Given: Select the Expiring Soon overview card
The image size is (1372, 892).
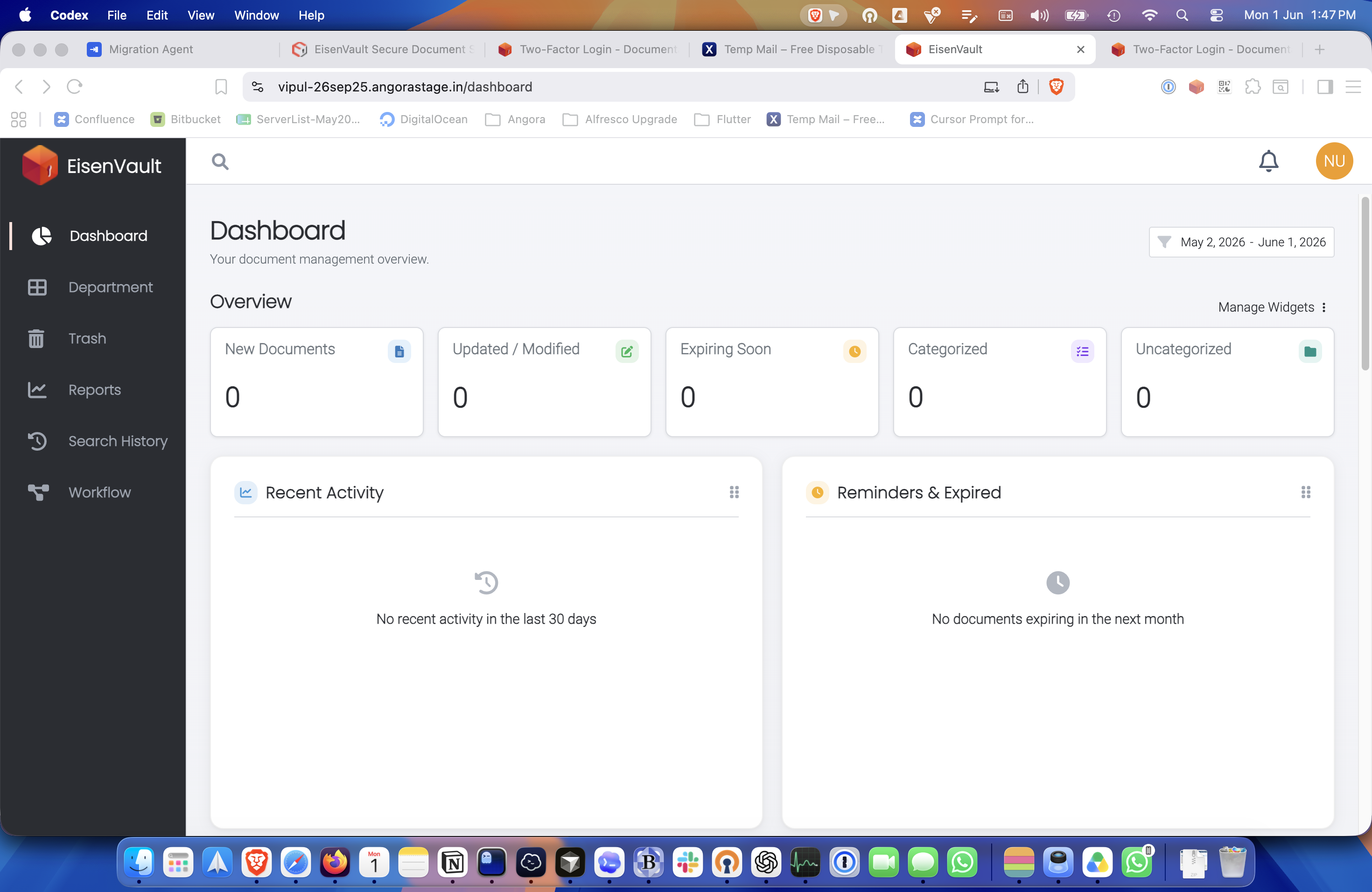Looking at the screenshot, I should point(772,382).
